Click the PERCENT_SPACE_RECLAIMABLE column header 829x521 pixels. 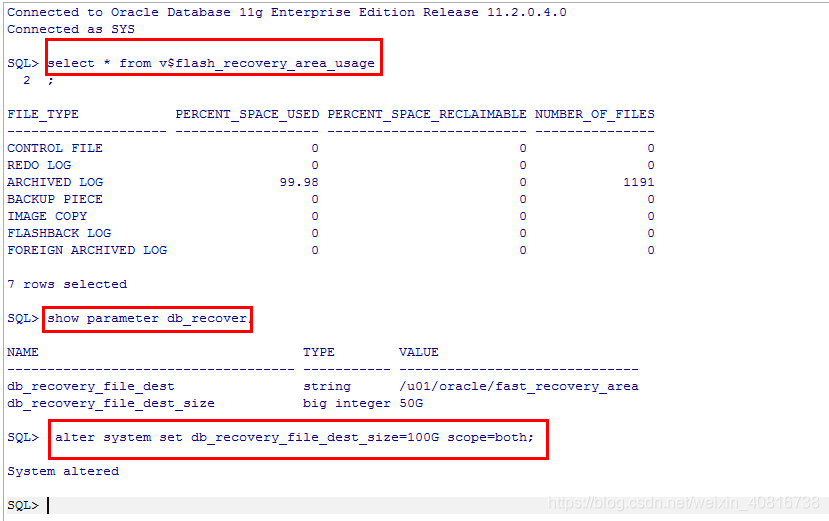(x=427, y=114)
